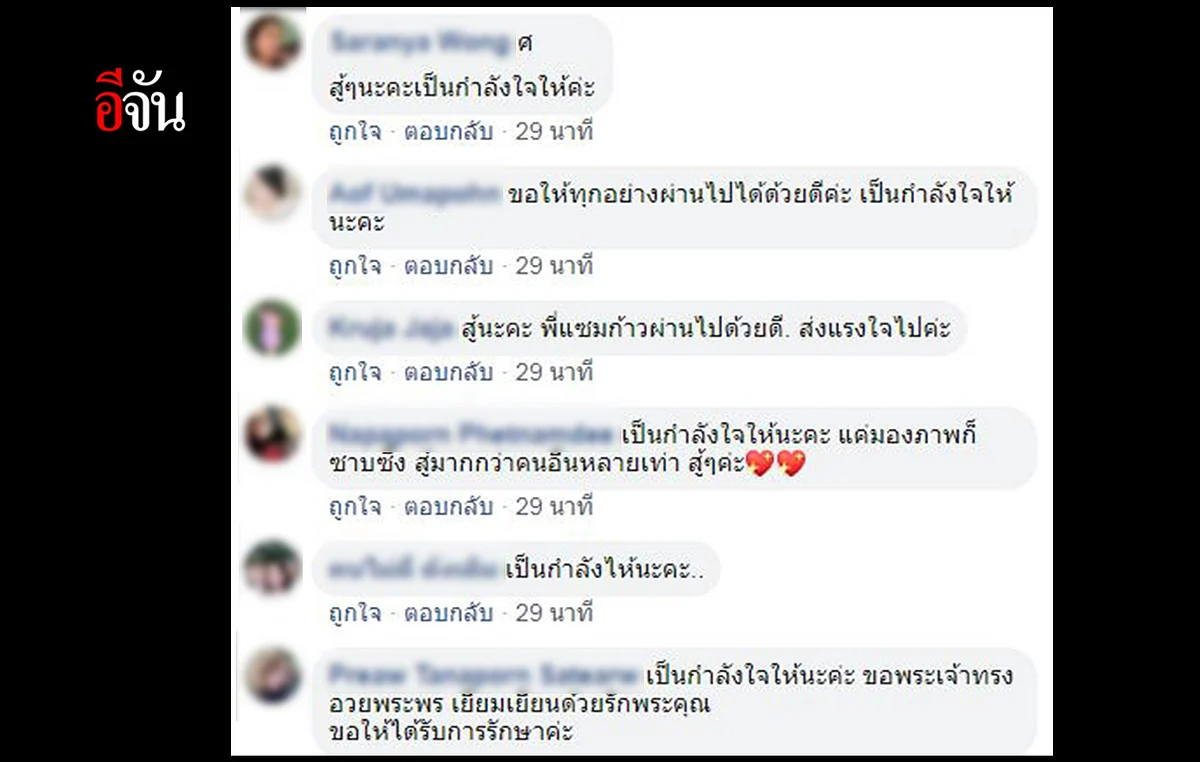This screenshot has width=1200, height=762.
Task: Reply to the เป็นกำลังให้นะคะ.. comment
Action: (x=448, y=613)
